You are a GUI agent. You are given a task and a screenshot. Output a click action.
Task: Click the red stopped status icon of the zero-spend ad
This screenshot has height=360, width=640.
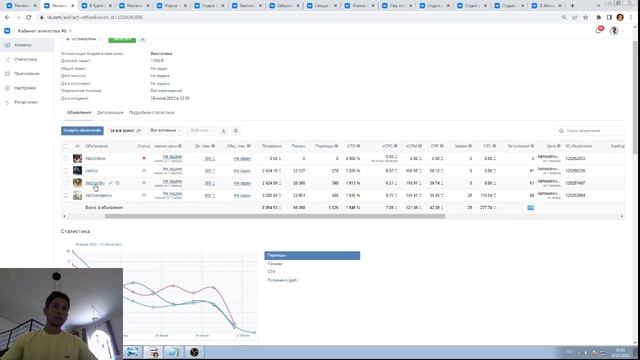[144, 158]
